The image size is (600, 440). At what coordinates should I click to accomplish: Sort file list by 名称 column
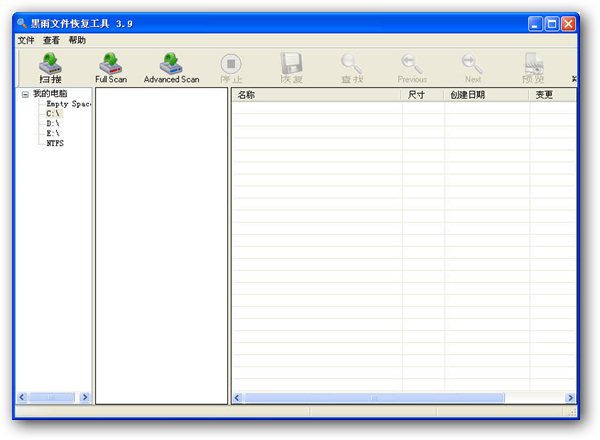pyautogui.click(x=316, y=95)
